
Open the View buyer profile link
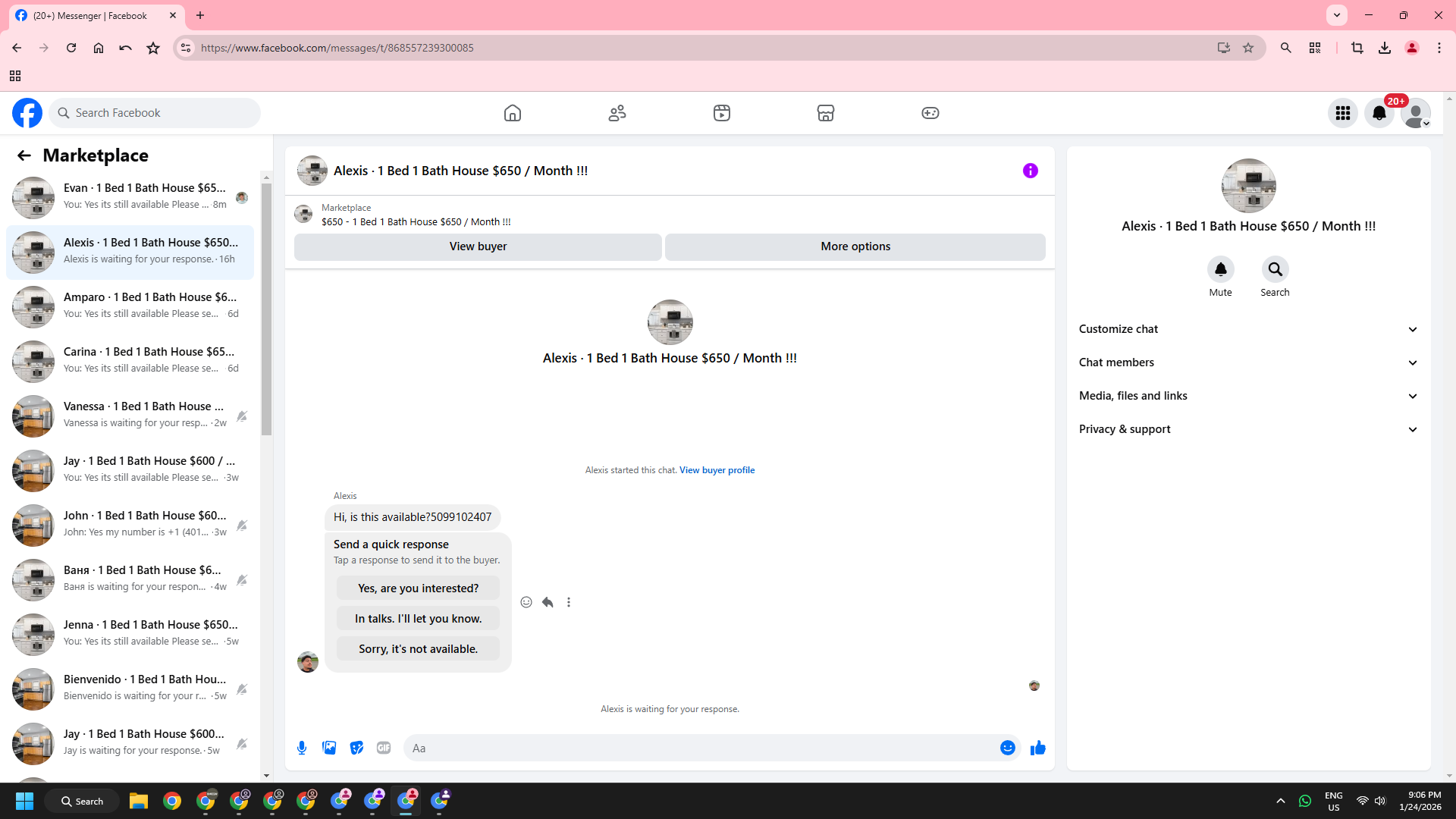[717, 470]
